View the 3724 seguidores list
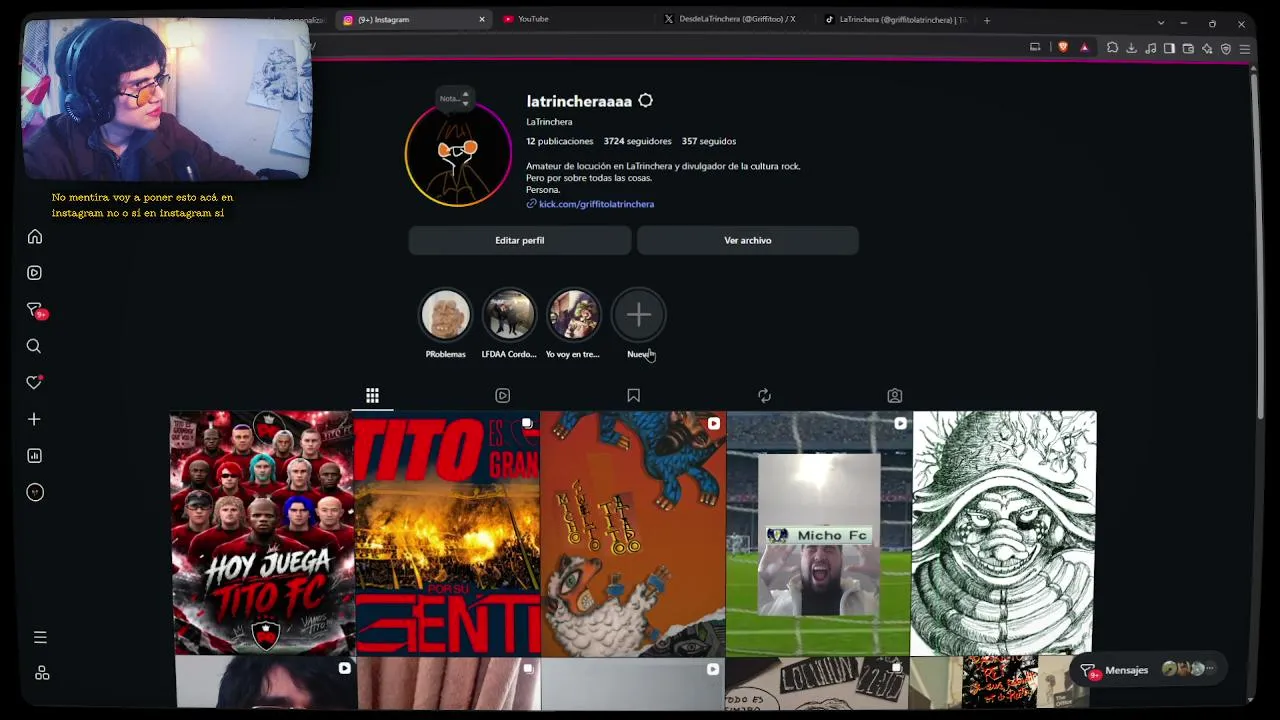The height and width of the screenshot is (720, 1280). coord(637,141)
